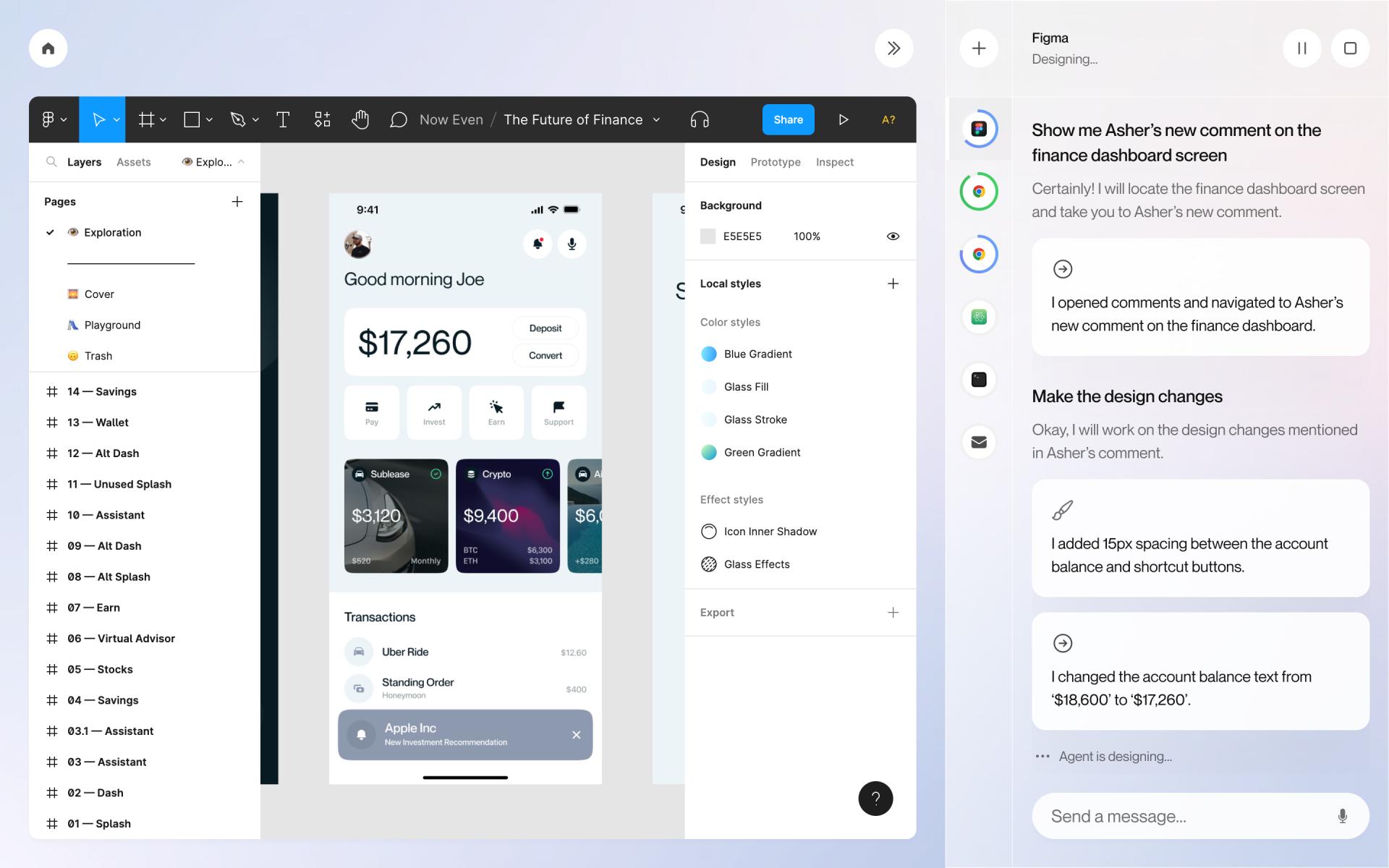The height and width of the screenshot is (868, 1389).
Task: Add an export setting with plus
Action: (893, 613)
